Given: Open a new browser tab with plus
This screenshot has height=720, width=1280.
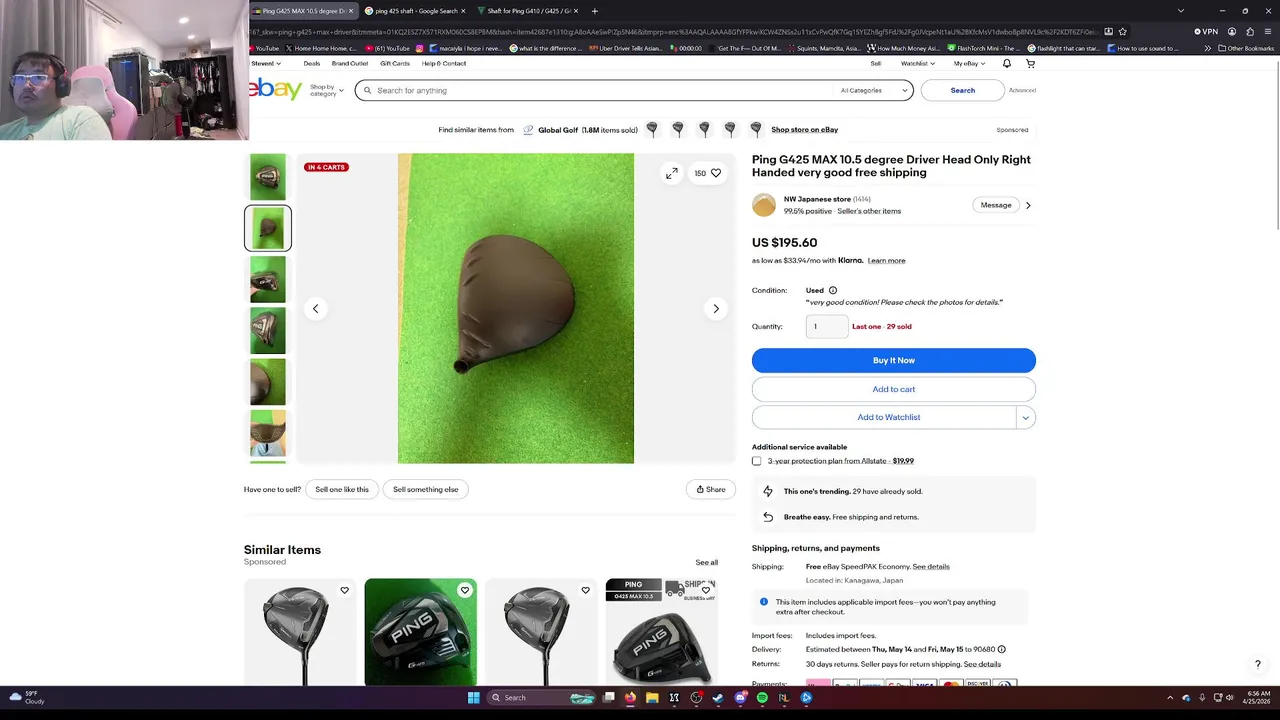Looking at the screenshot, I should 595,11.
